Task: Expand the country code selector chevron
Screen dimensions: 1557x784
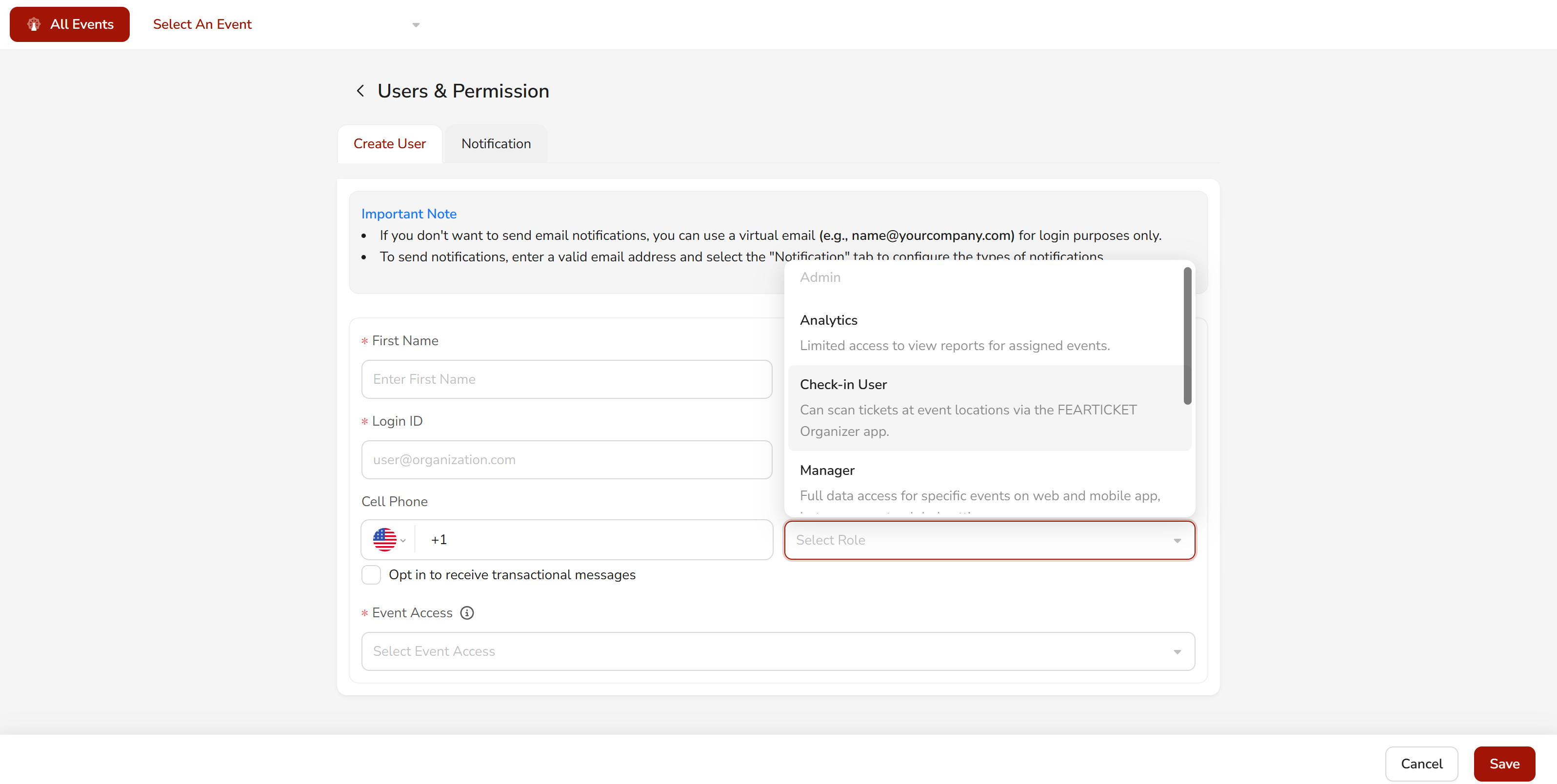Action: [x=403, y=540]
